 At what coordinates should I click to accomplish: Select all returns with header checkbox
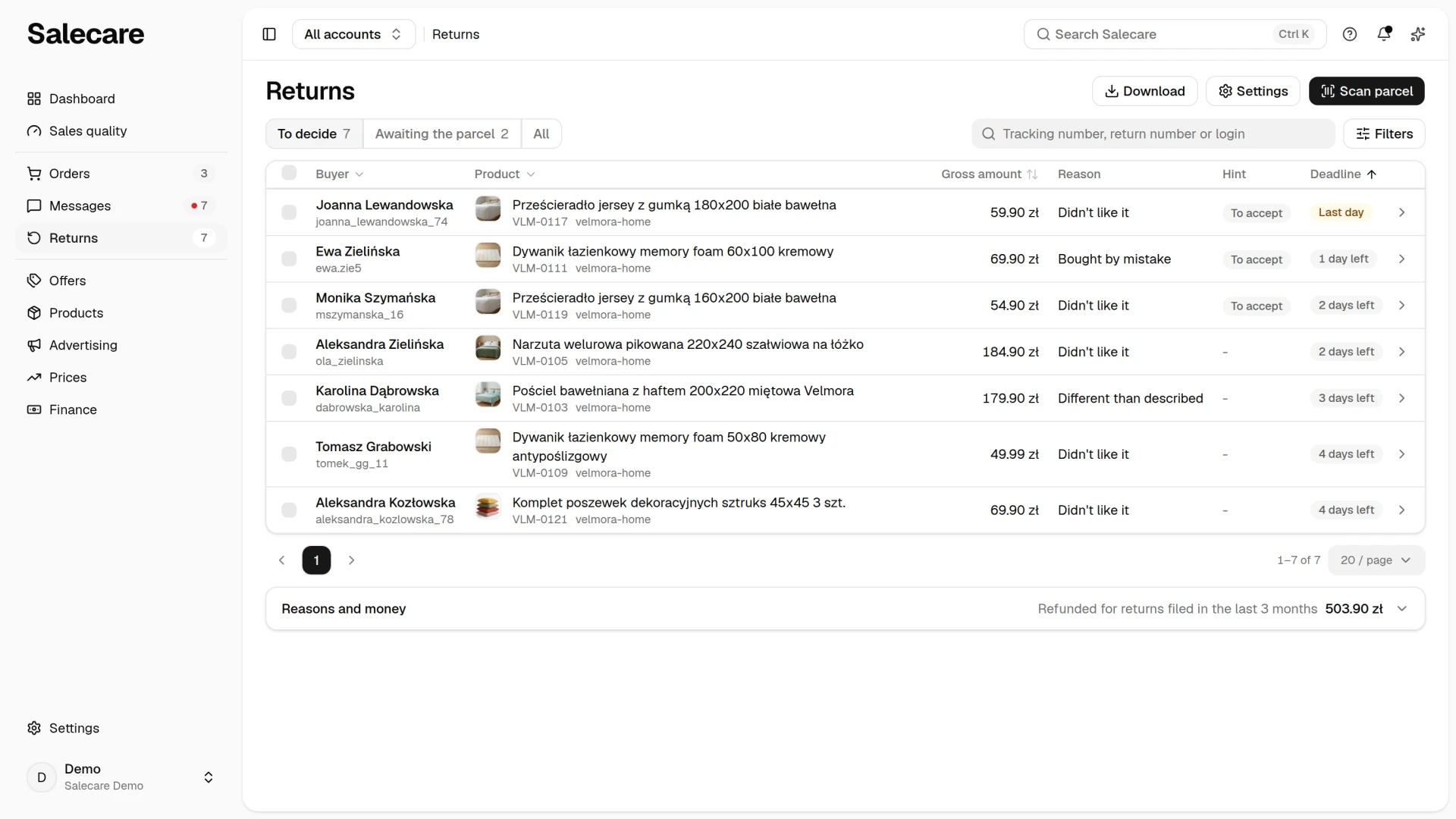coord(289,173)
